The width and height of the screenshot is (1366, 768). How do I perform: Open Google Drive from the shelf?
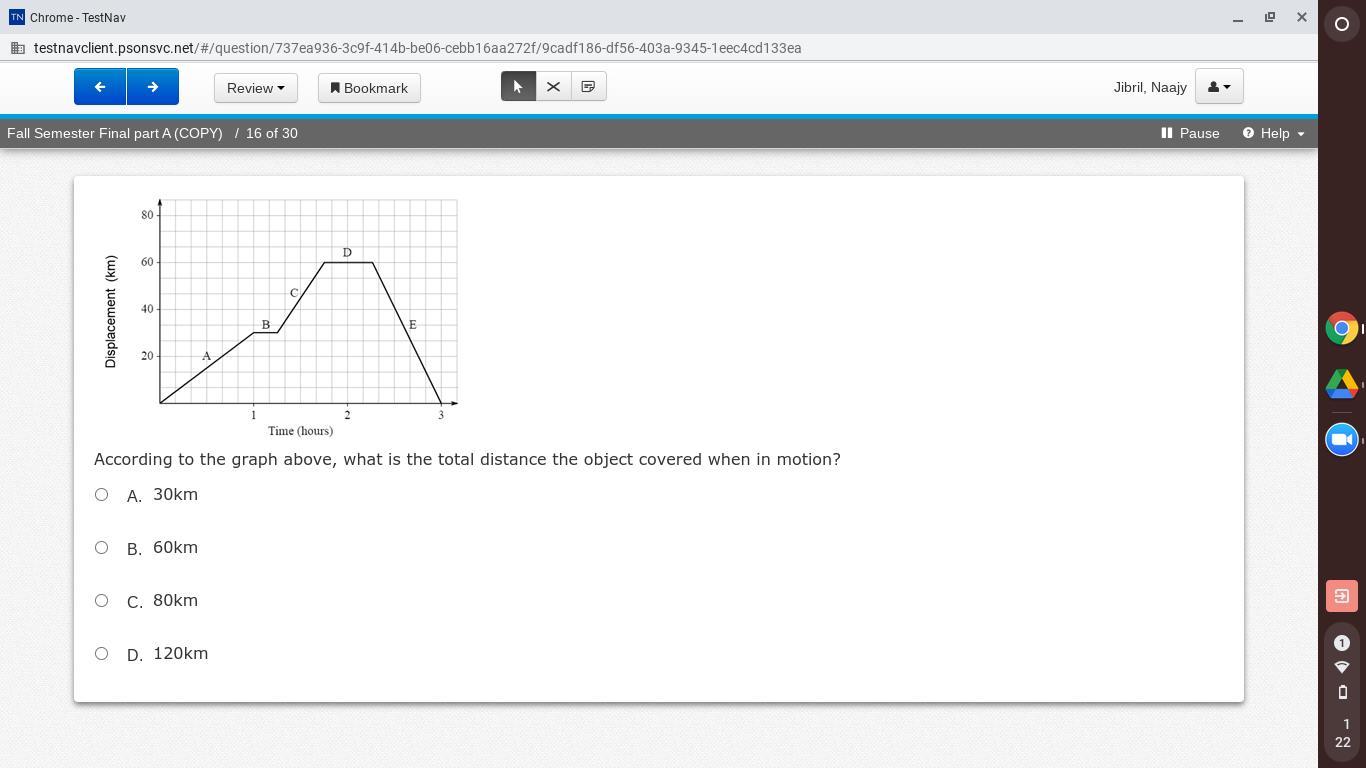(x=1342, y=384)
